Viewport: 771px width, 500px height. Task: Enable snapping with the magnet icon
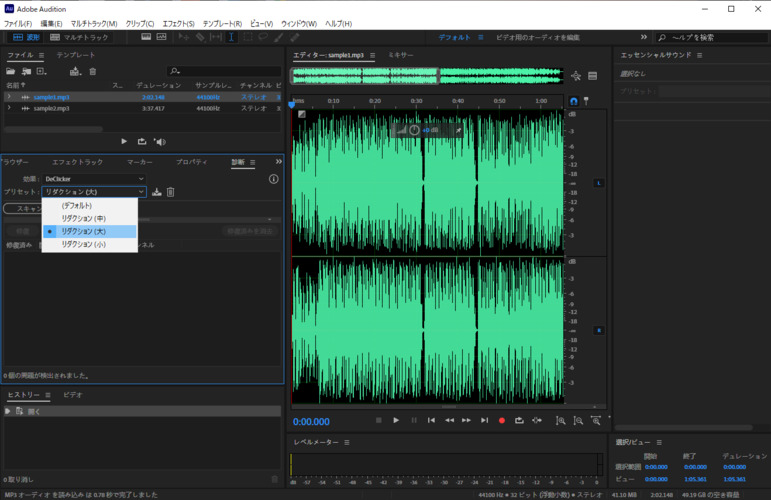point(573,101)
